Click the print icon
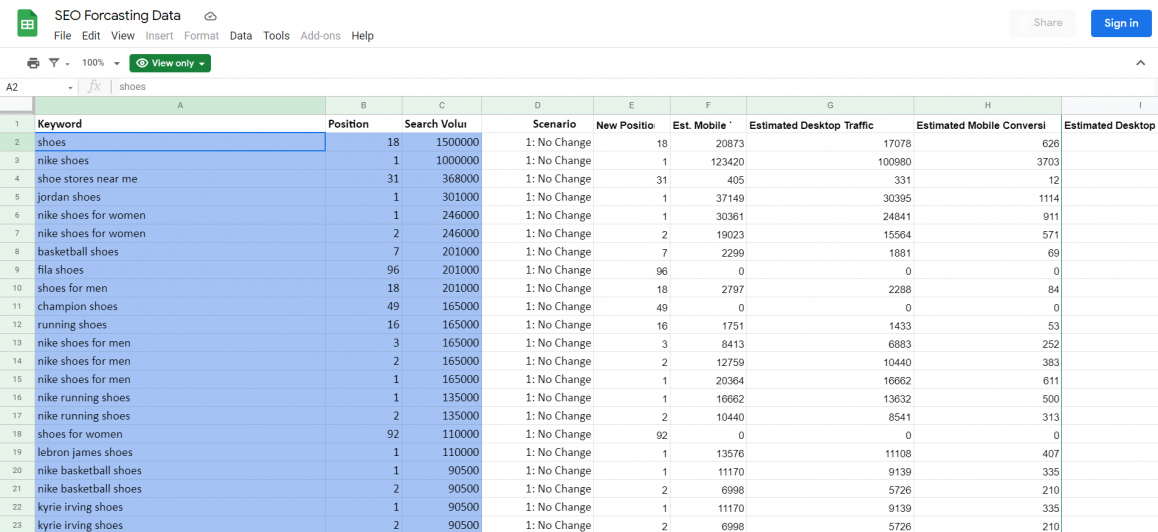Viewport: 1158px width, 532px height. coord(33,63)
